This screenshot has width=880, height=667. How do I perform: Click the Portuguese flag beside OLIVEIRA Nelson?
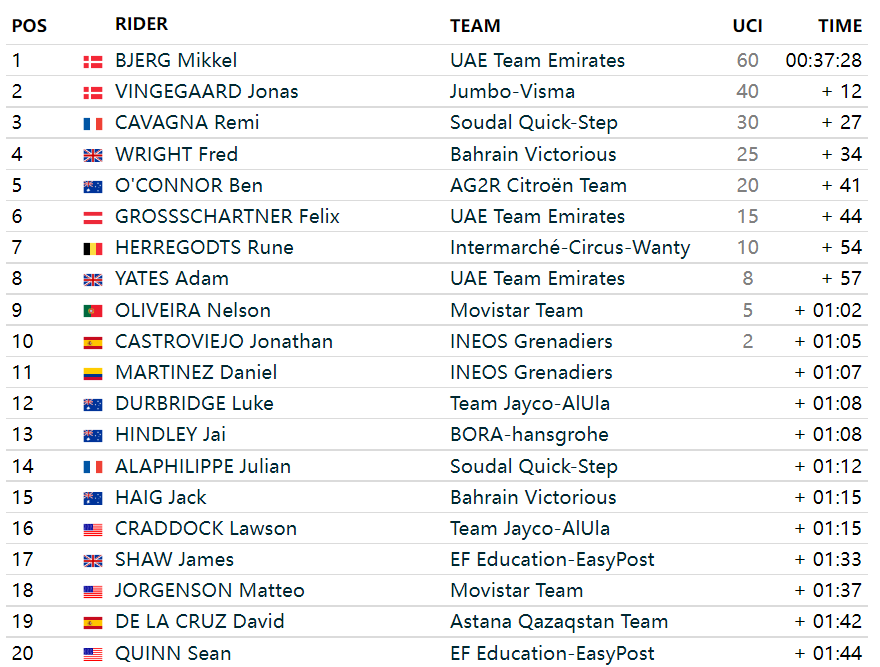93,311
